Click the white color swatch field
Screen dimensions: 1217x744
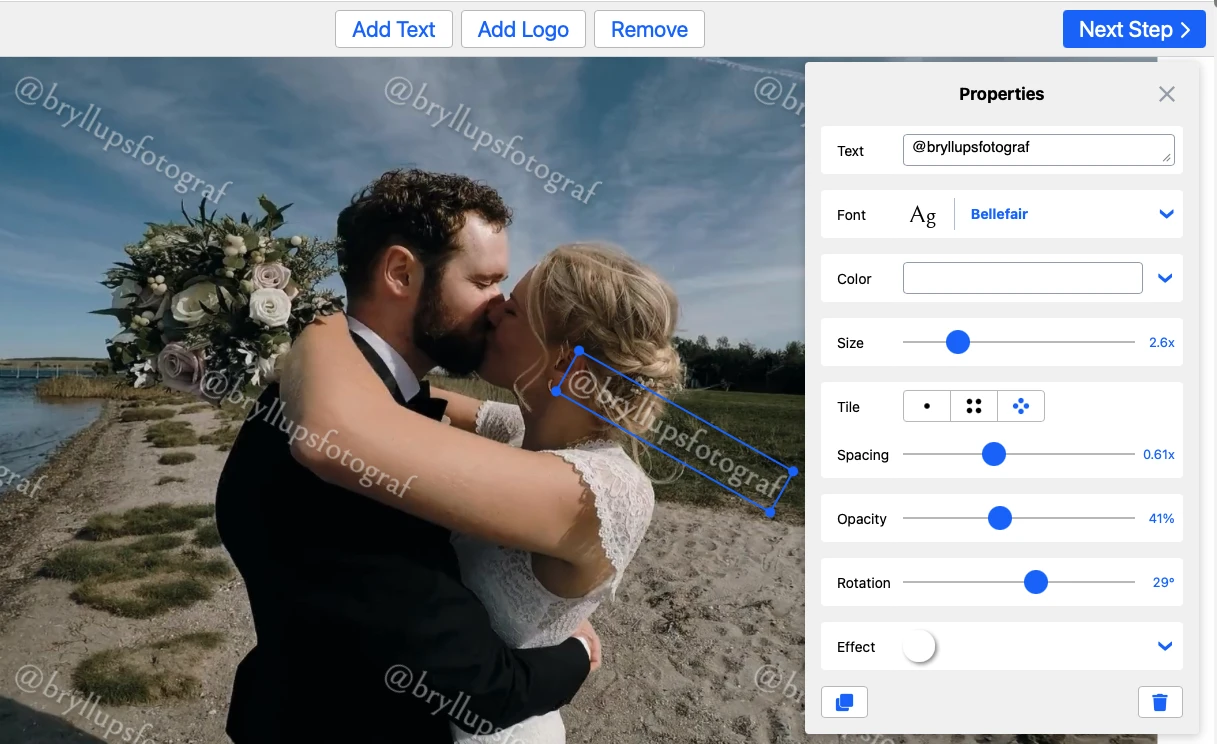tap(1022, 278)
